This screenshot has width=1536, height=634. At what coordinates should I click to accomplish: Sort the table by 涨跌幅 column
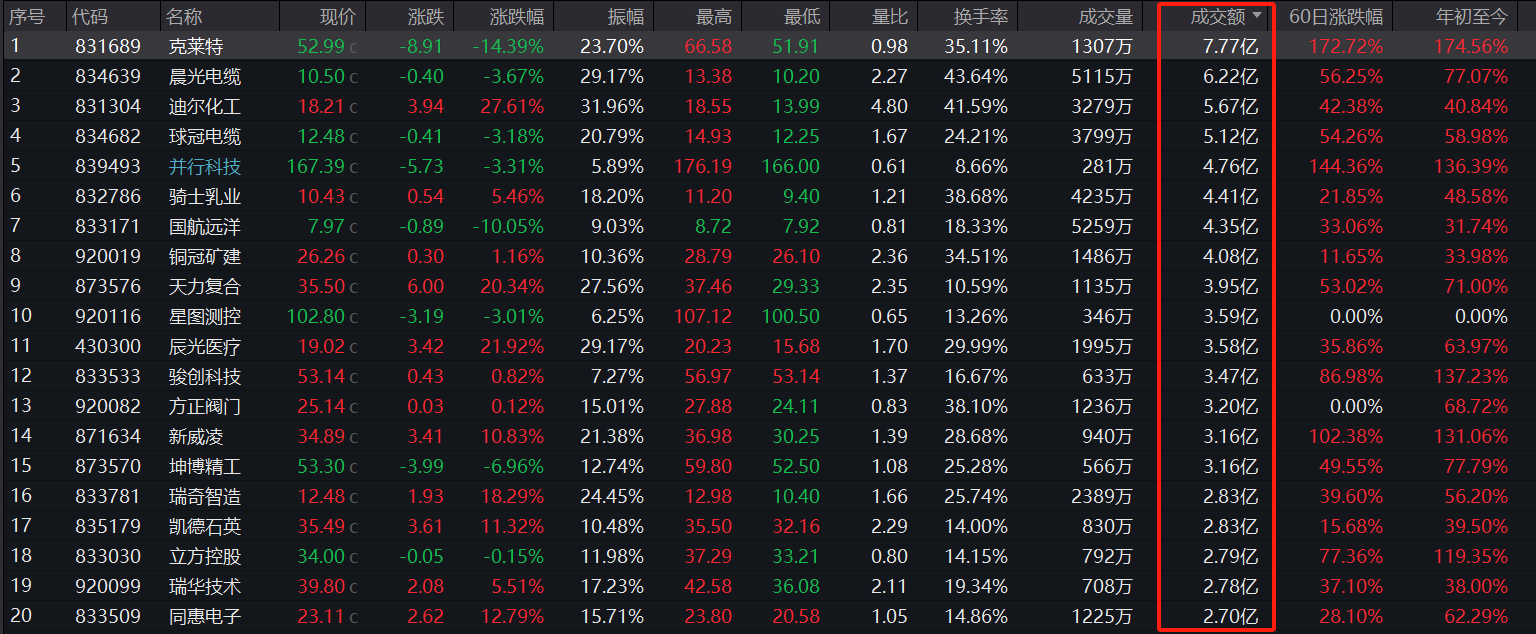(517, 17)
